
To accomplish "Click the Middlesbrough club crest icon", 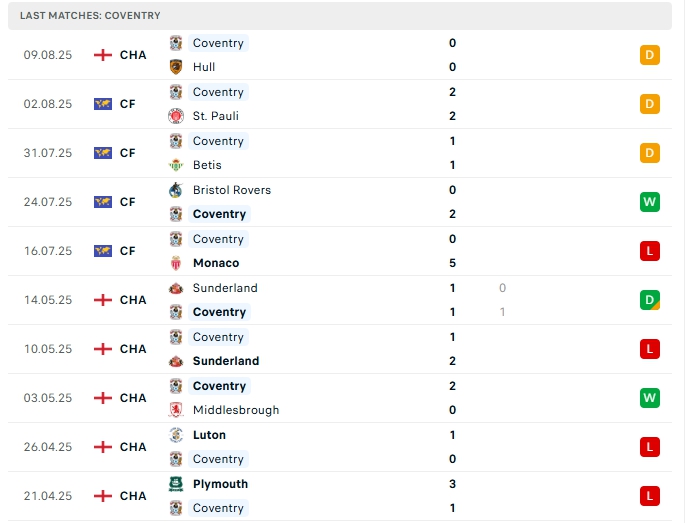I will [x=176, y=410].
